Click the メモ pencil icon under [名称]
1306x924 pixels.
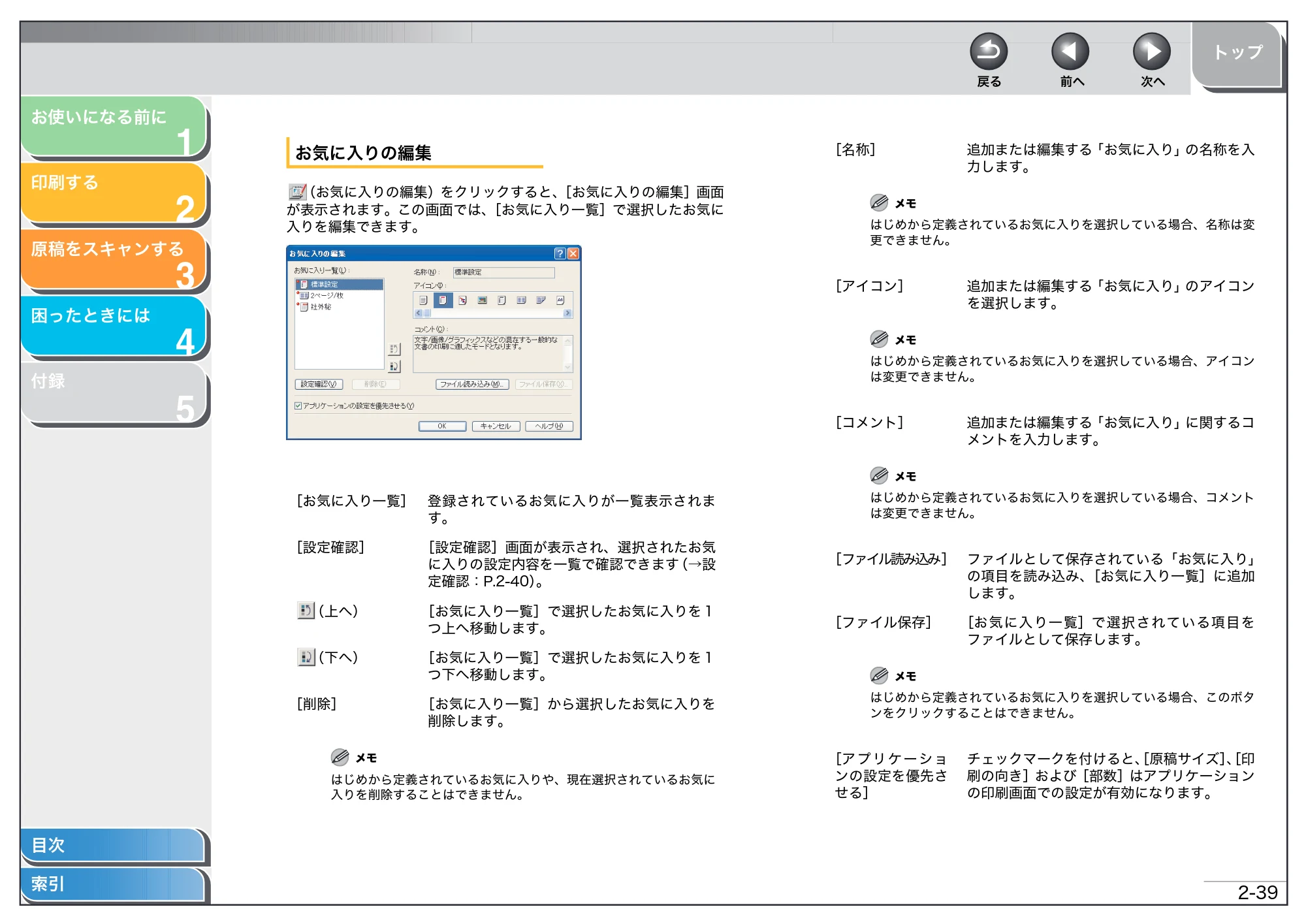[x=879, y=202]
